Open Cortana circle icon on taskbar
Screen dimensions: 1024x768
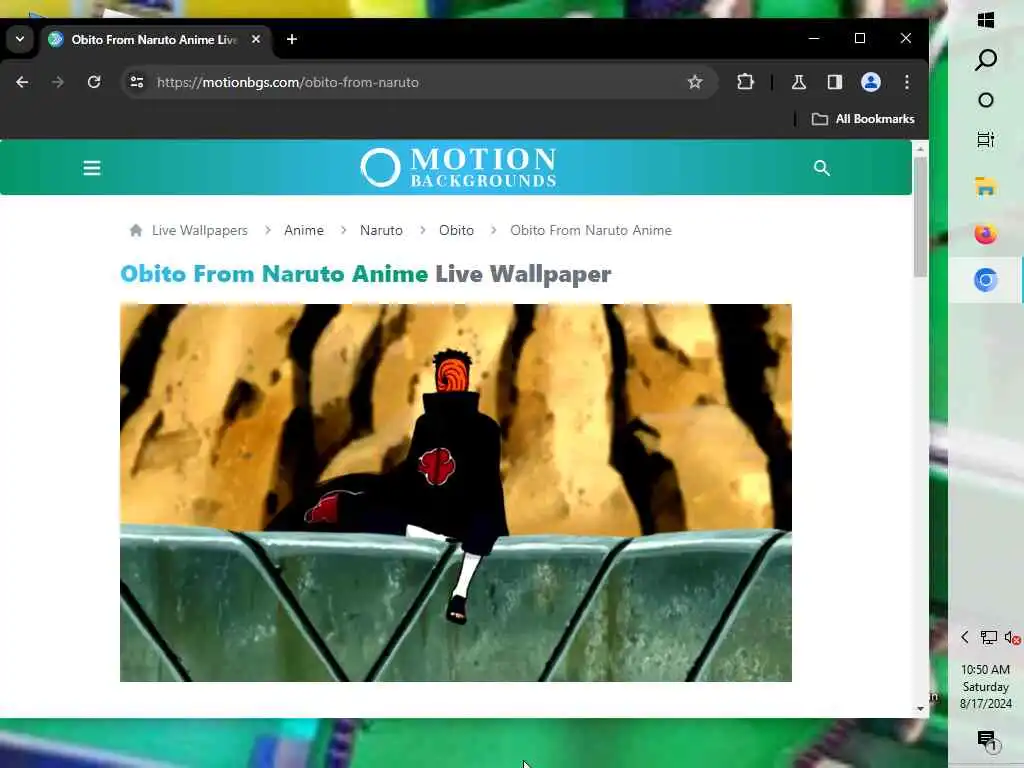(x=986, y=100)
